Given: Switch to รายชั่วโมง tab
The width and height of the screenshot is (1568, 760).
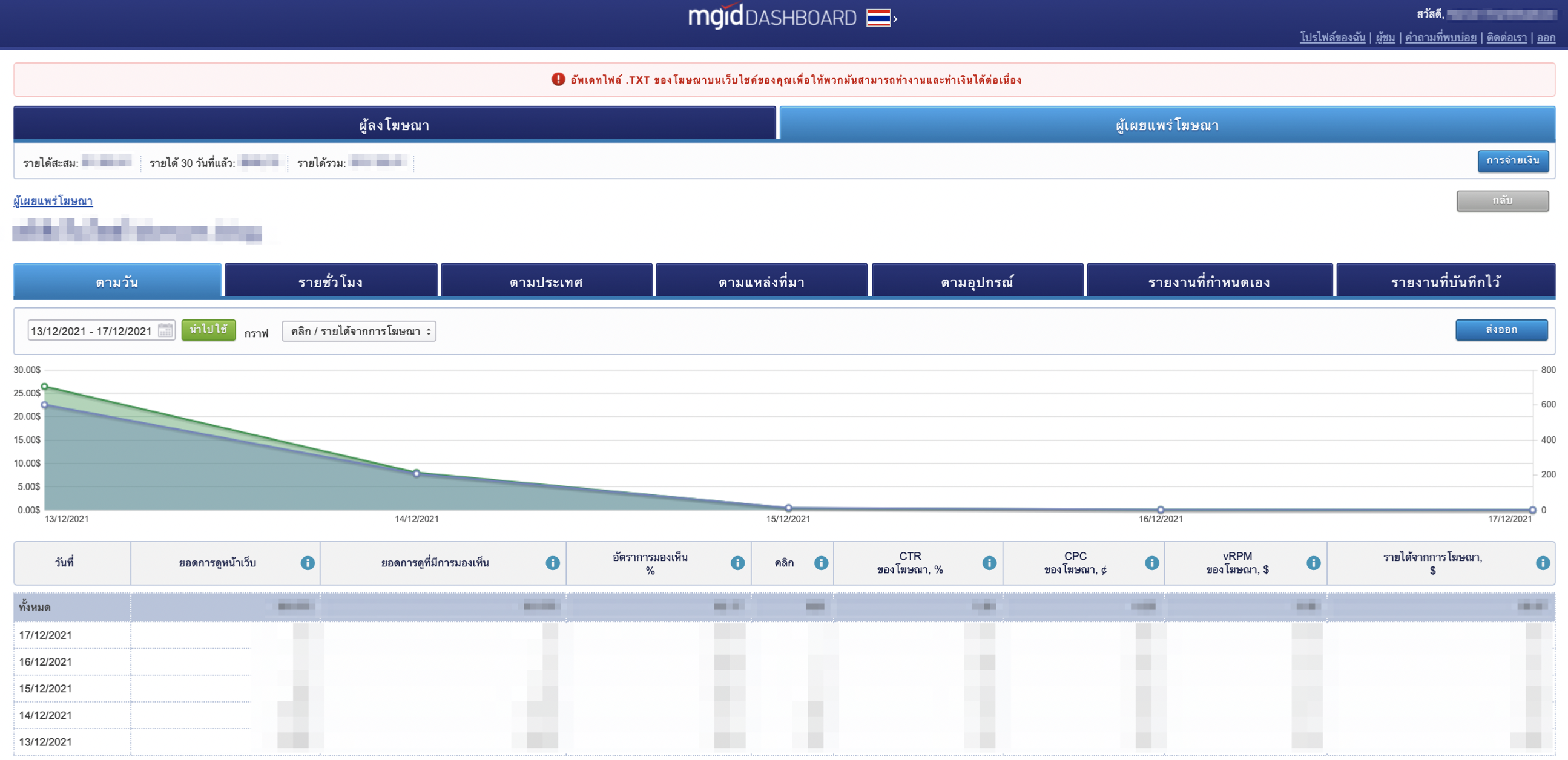Looking at the screenshot, I should click(x=331, y=281).
